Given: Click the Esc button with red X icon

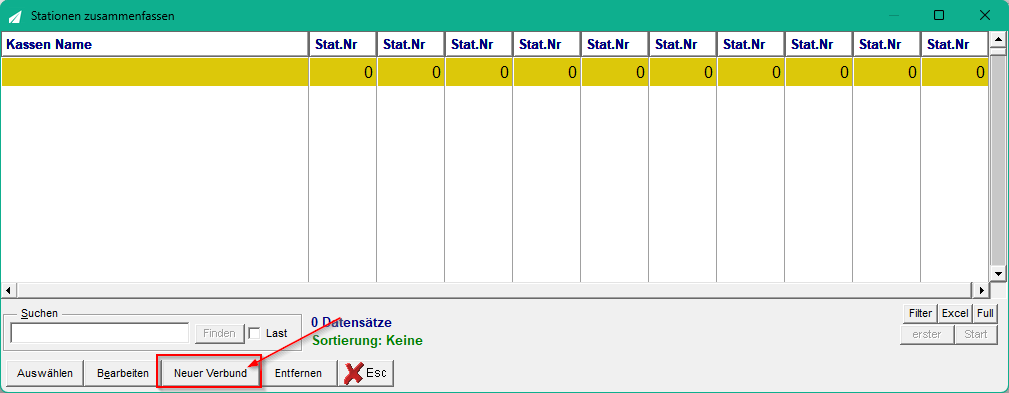Looking at the screenshot, I should point(366,373).
